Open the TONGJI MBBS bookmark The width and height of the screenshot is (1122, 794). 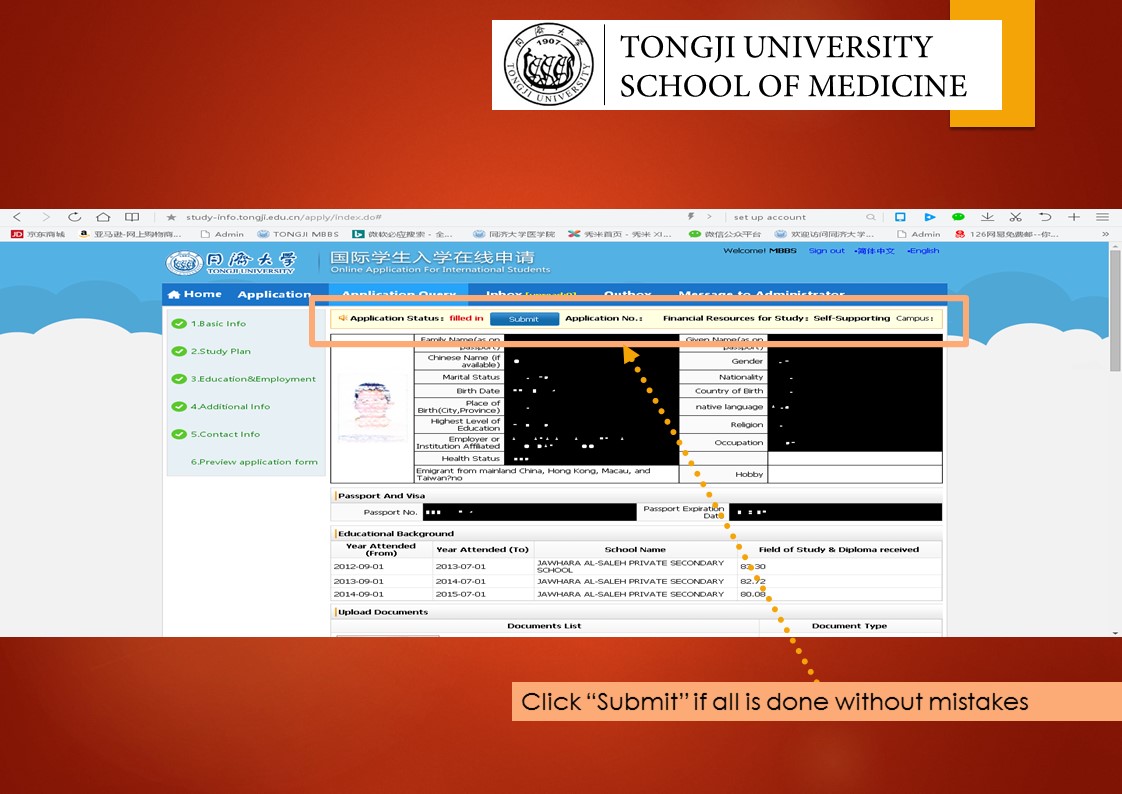click(x=298, y=234)
